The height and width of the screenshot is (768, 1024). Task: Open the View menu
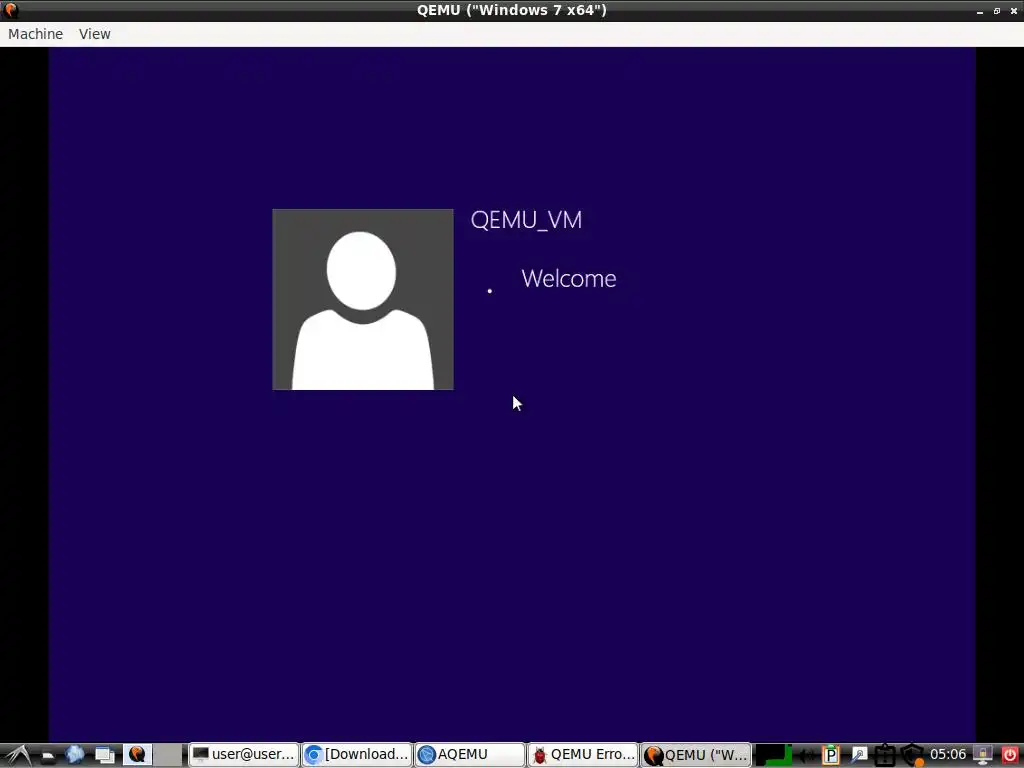point(95,34)
